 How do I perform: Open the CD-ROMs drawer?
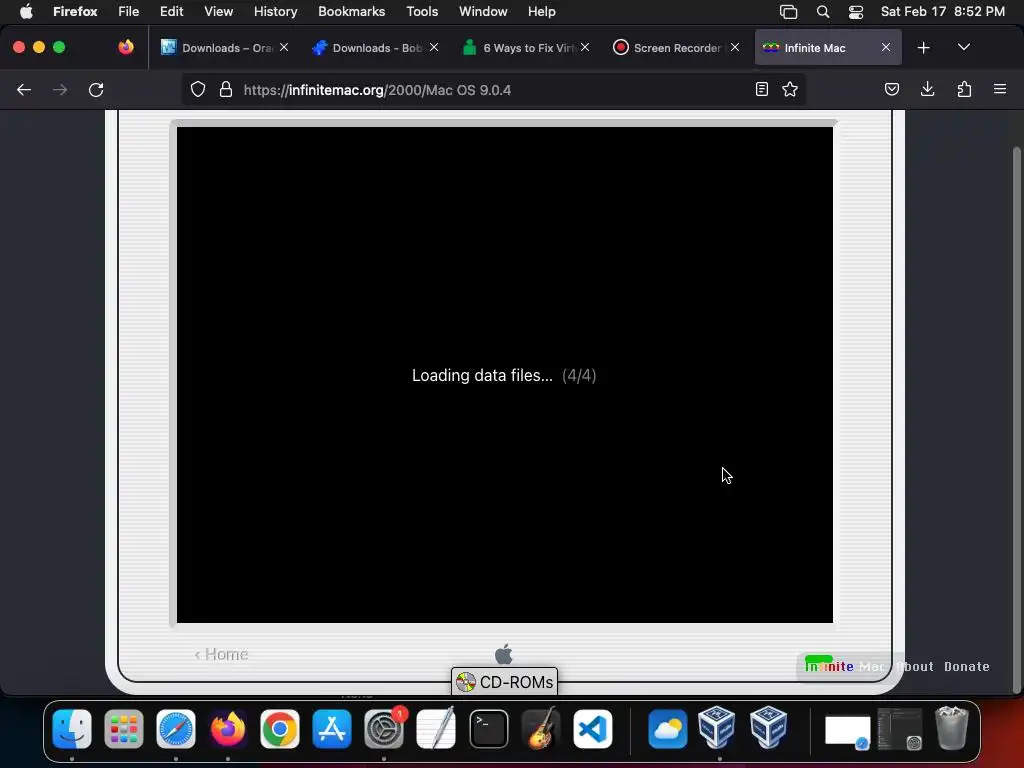[504, 682]
